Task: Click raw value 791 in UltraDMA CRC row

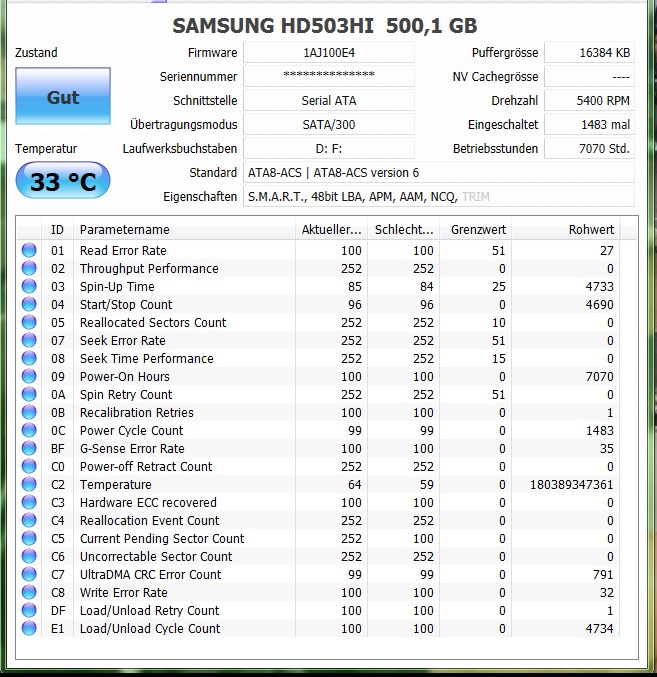Action: 603,574
